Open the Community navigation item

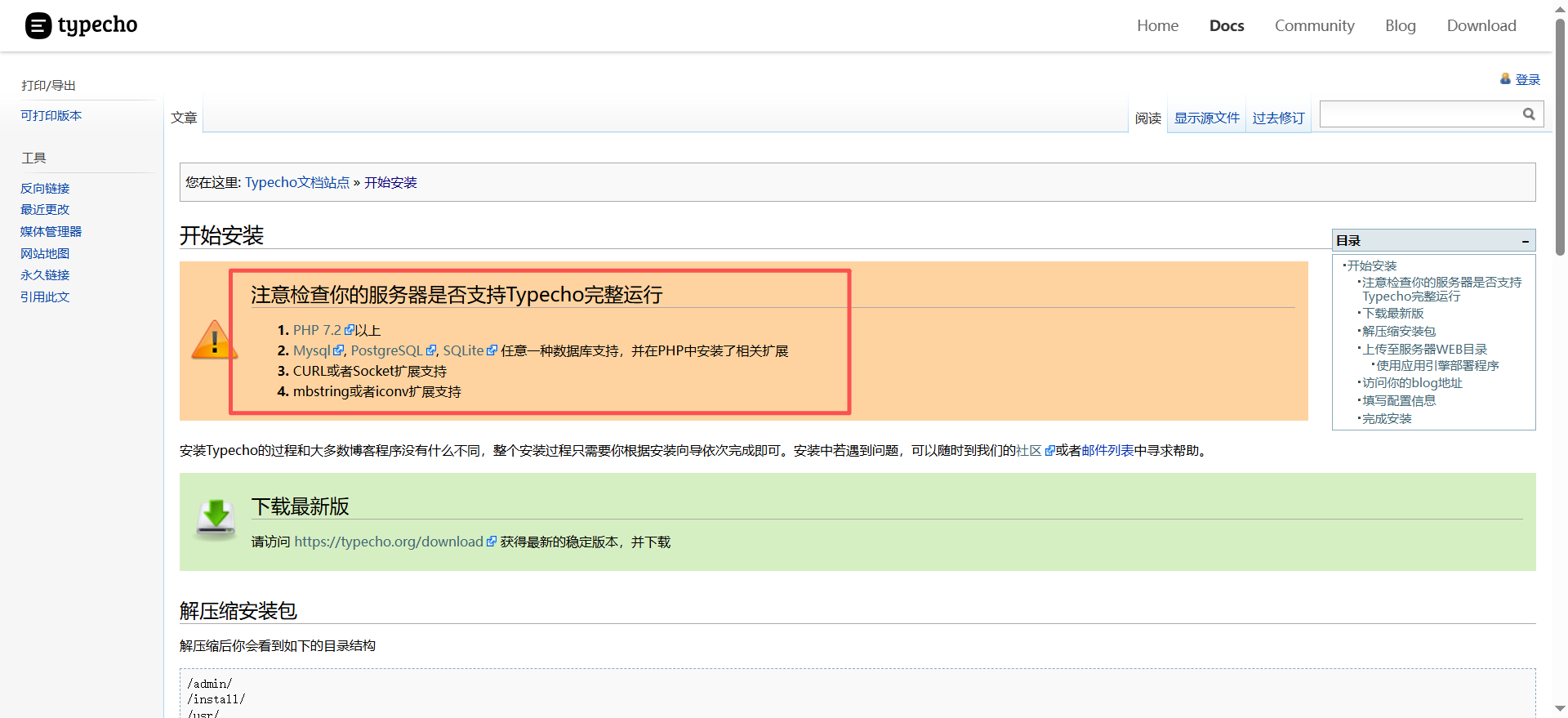(1314, 26)
